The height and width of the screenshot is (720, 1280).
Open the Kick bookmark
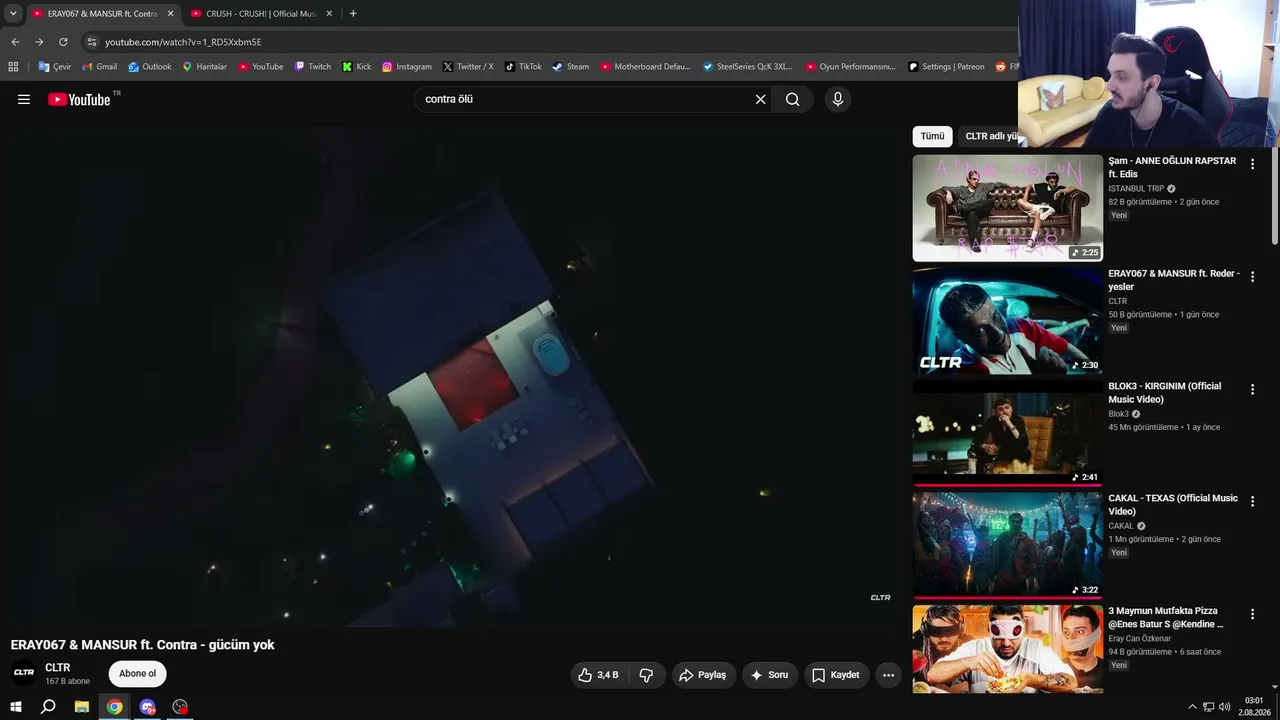tap(356, 67)
